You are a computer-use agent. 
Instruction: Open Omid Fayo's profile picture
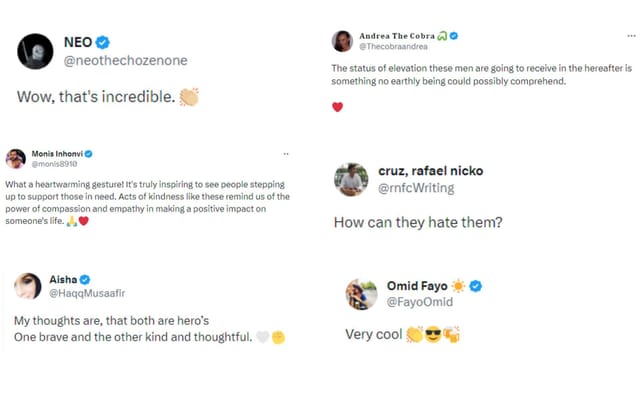point(361,294)
